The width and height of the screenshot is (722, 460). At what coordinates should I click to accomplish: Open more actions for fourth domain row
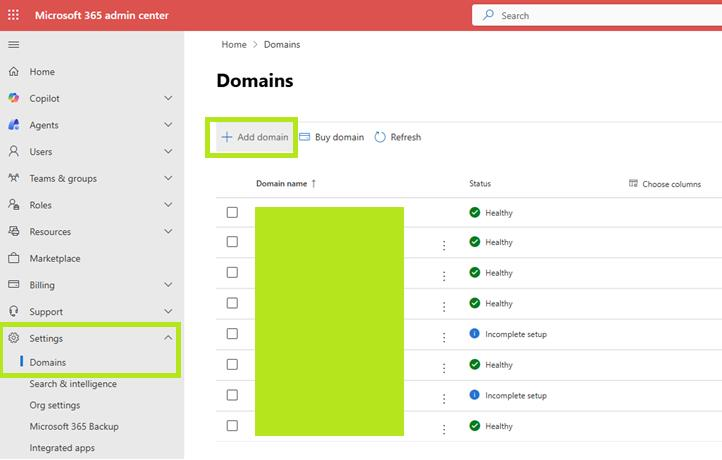click(x=444, y=307)
